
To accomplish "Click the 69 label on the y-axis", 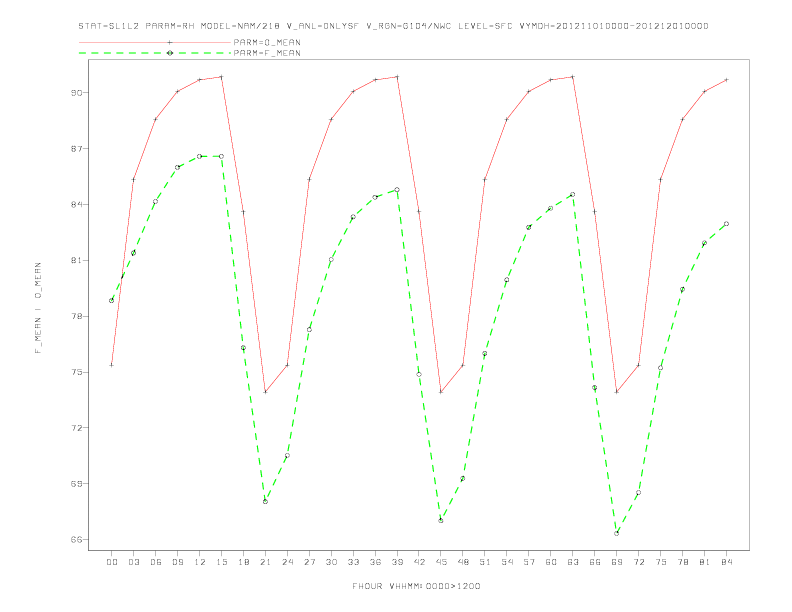I will click(76, 484).
